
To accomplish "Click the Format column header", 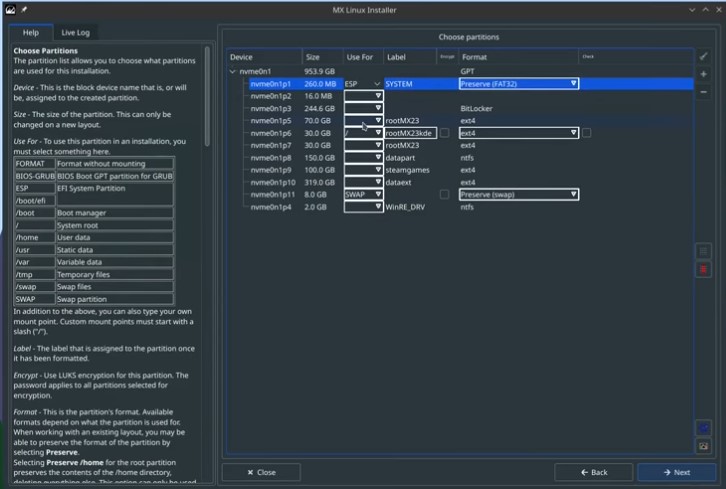I will coord(519,57).
